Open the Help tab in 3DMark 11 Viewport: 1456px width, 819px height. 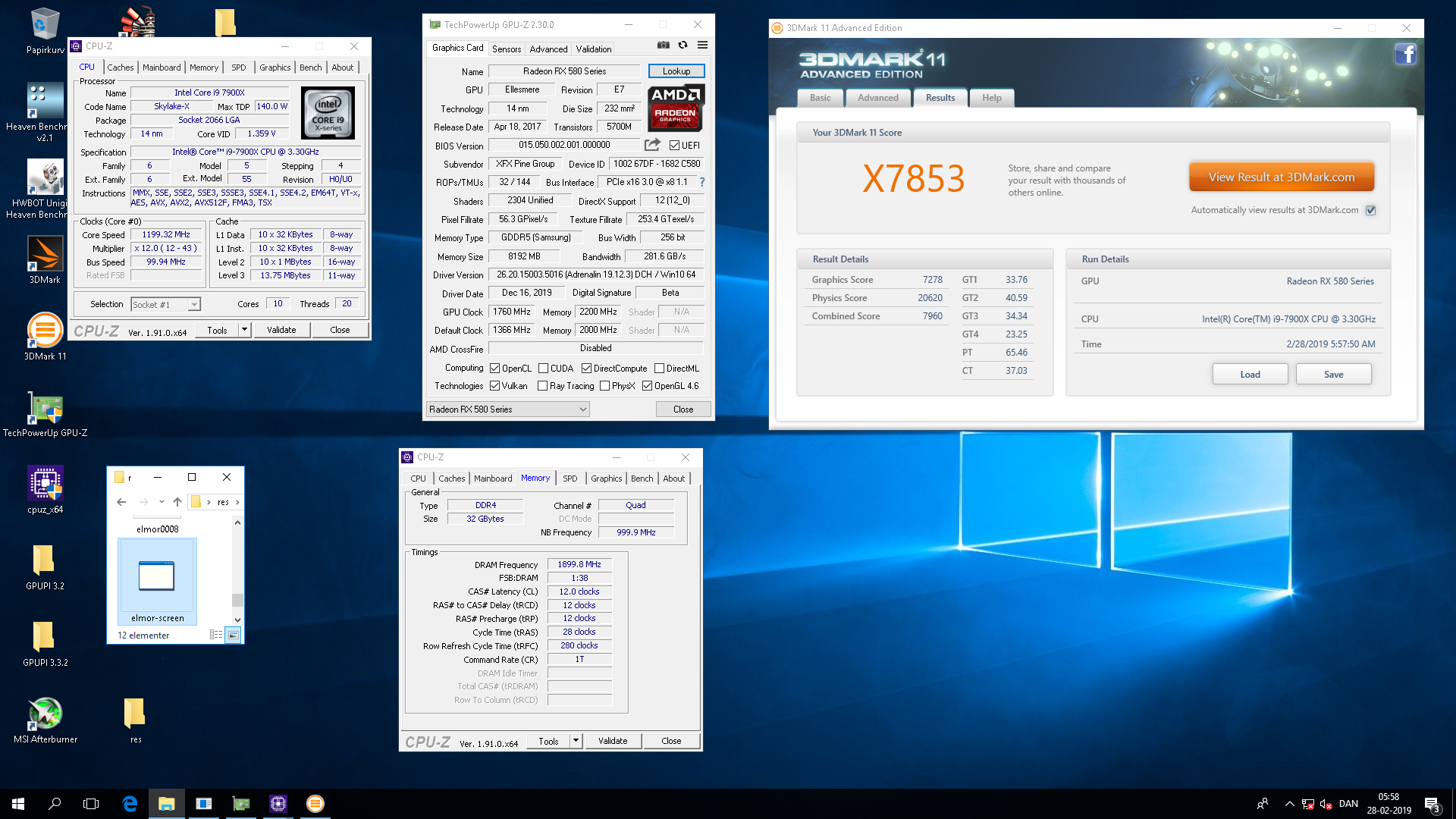(x=991, y=98)
